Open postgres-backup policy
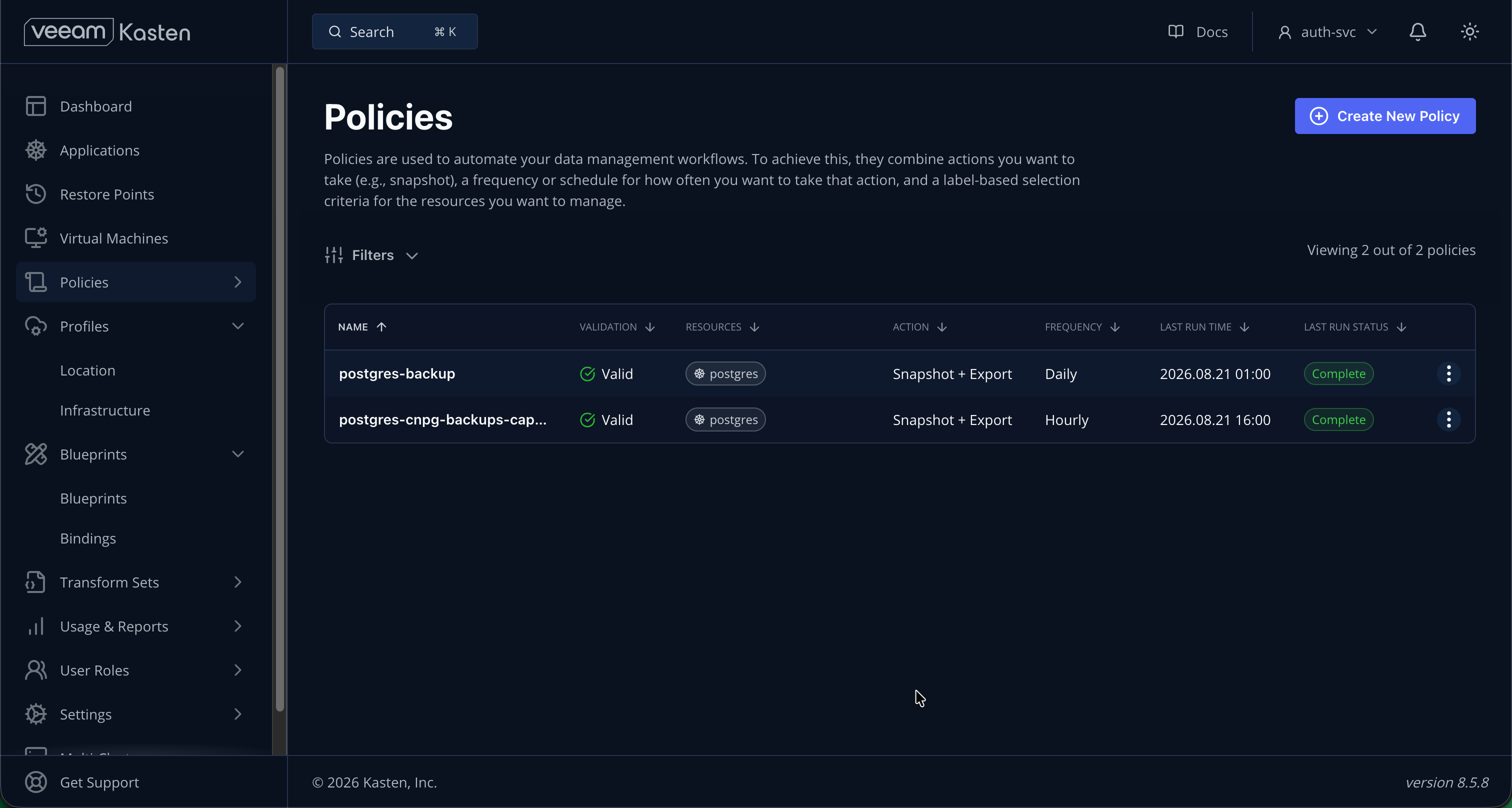1512x808 pixels. coord(397,374)
